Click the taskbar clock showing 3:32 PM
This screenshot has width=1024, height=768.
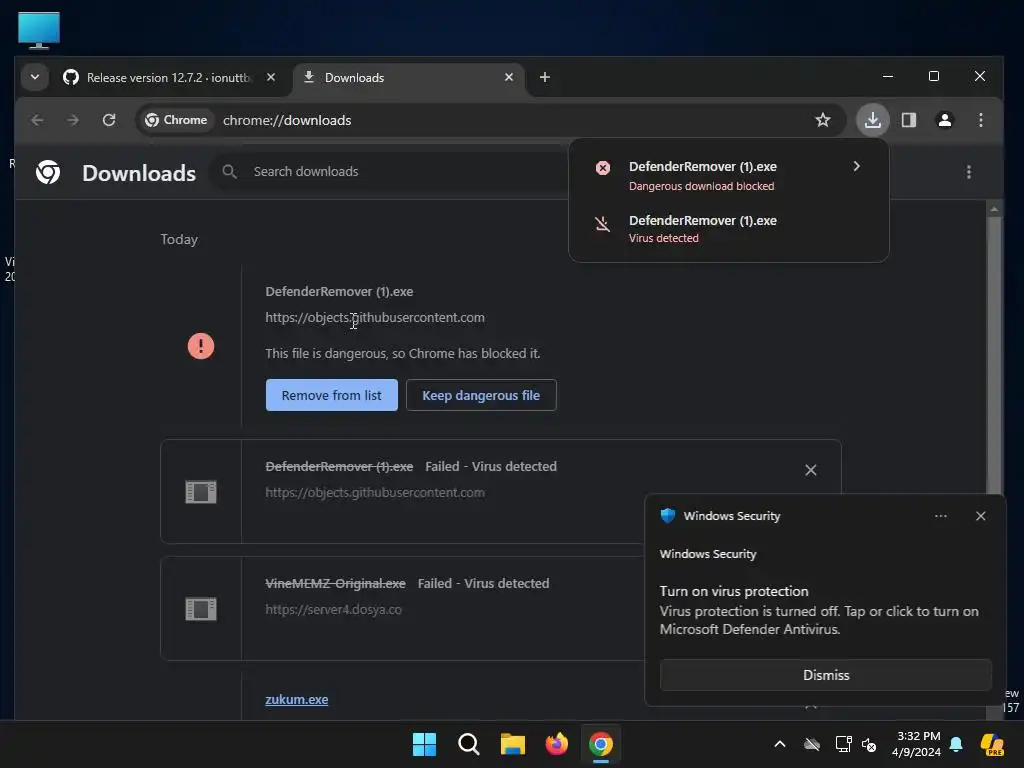(x=917, y=744)
